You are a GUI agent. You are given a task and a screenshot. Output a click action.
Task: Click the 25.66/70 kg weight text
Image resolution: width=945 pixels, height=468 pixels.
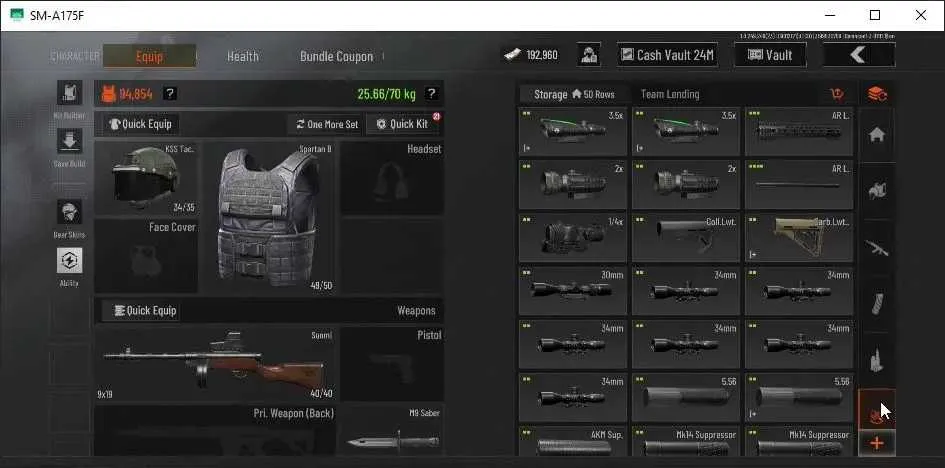386,94
